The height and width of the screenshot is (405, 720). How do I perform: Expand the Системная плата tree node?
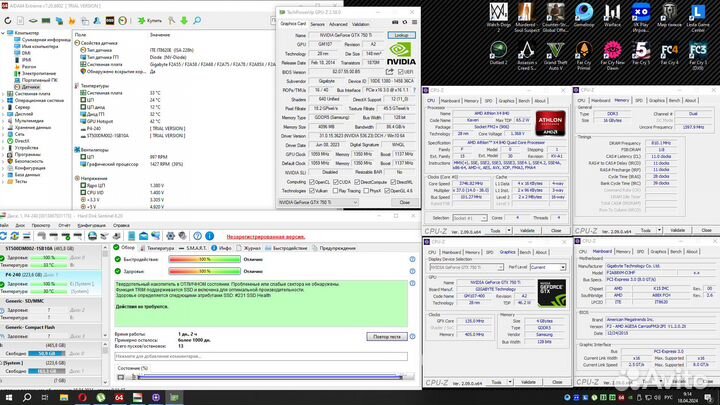[4, 94]
